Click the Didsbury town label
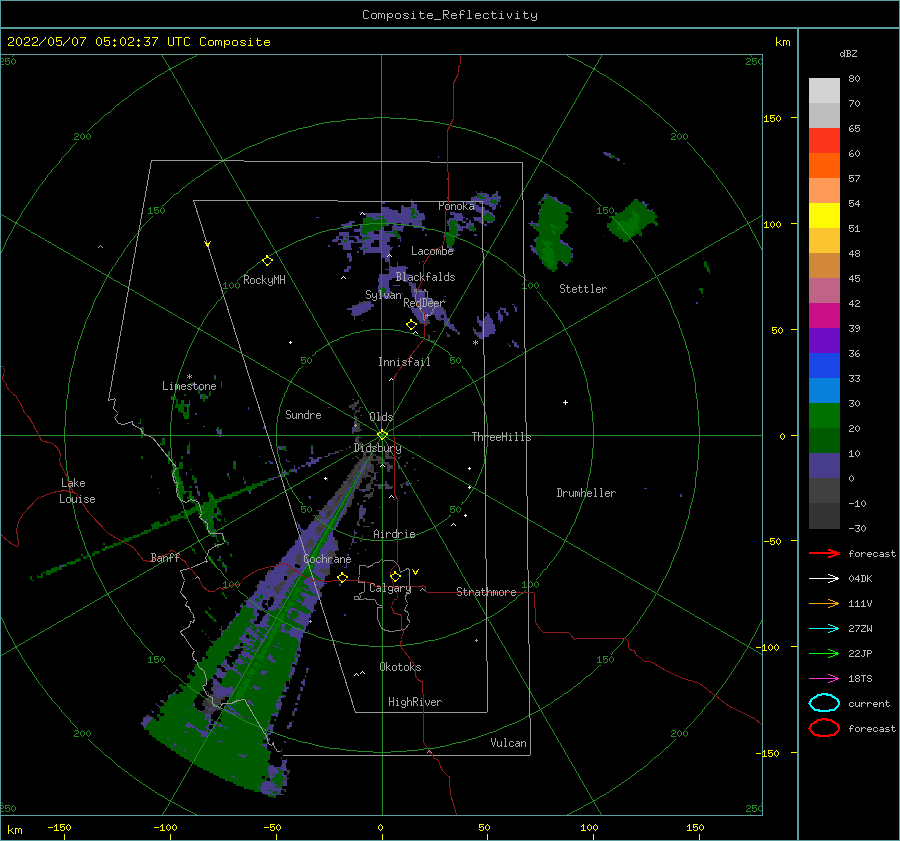 [377, 448]
